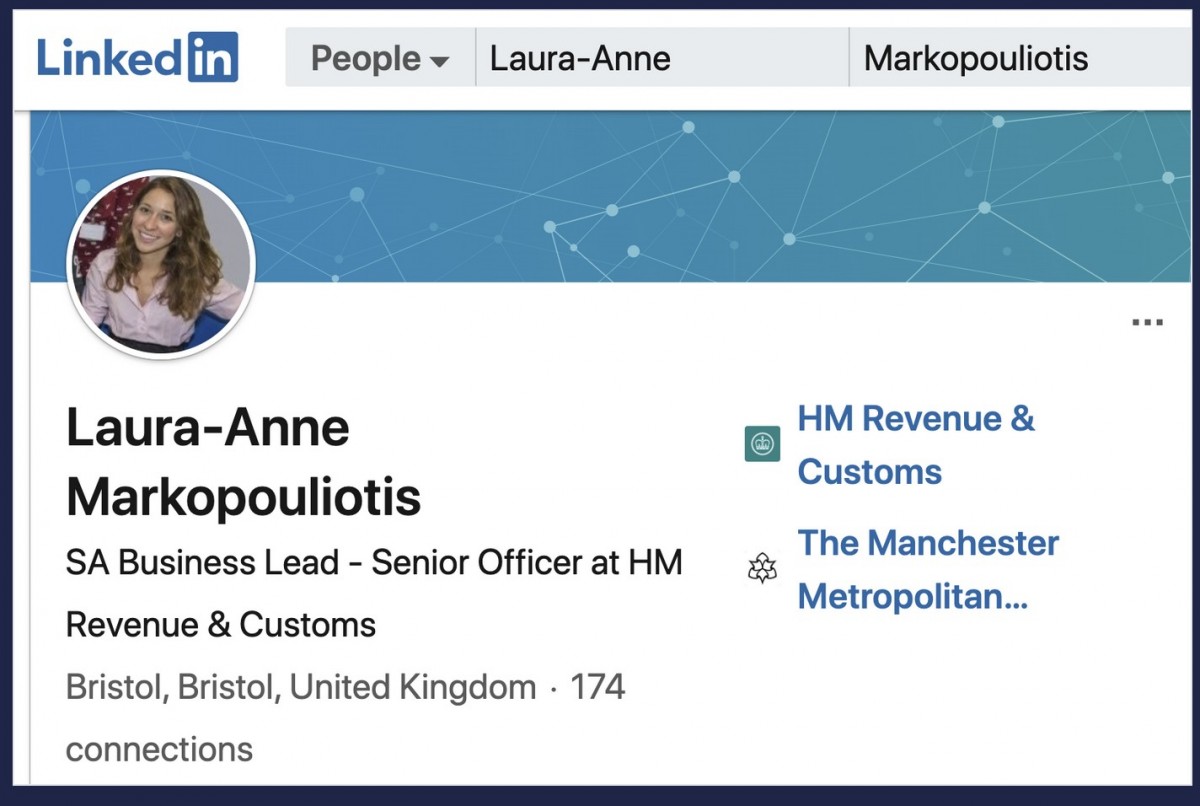Click the number 174 beside the location

pos(597,688)
